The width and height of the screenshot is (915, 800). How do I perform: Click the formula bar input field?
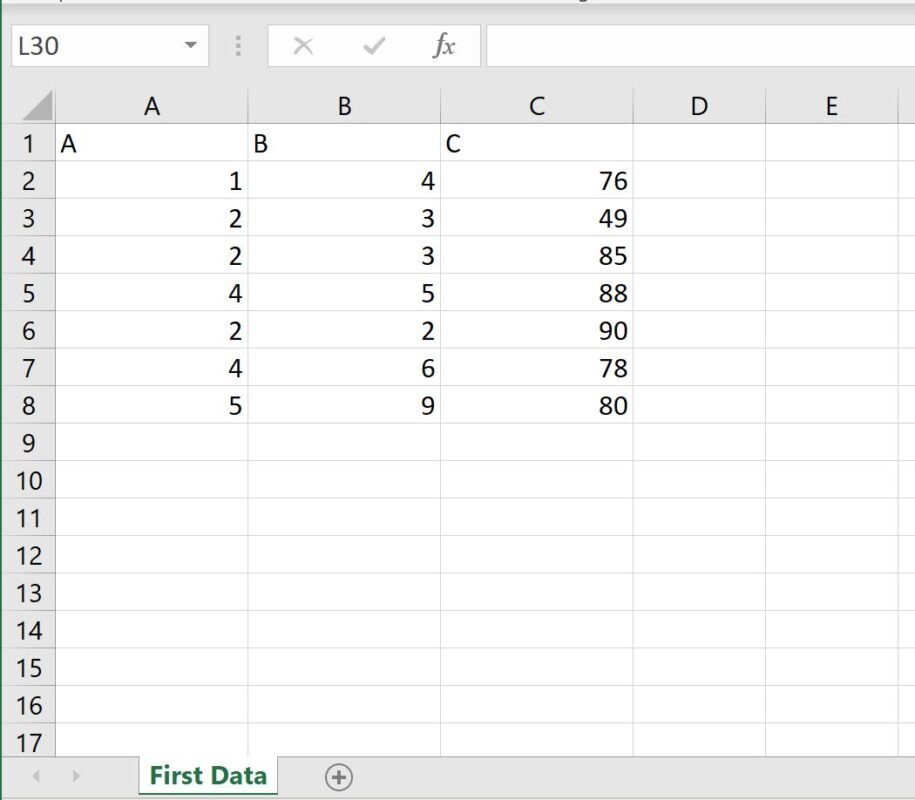coord(700,46)
